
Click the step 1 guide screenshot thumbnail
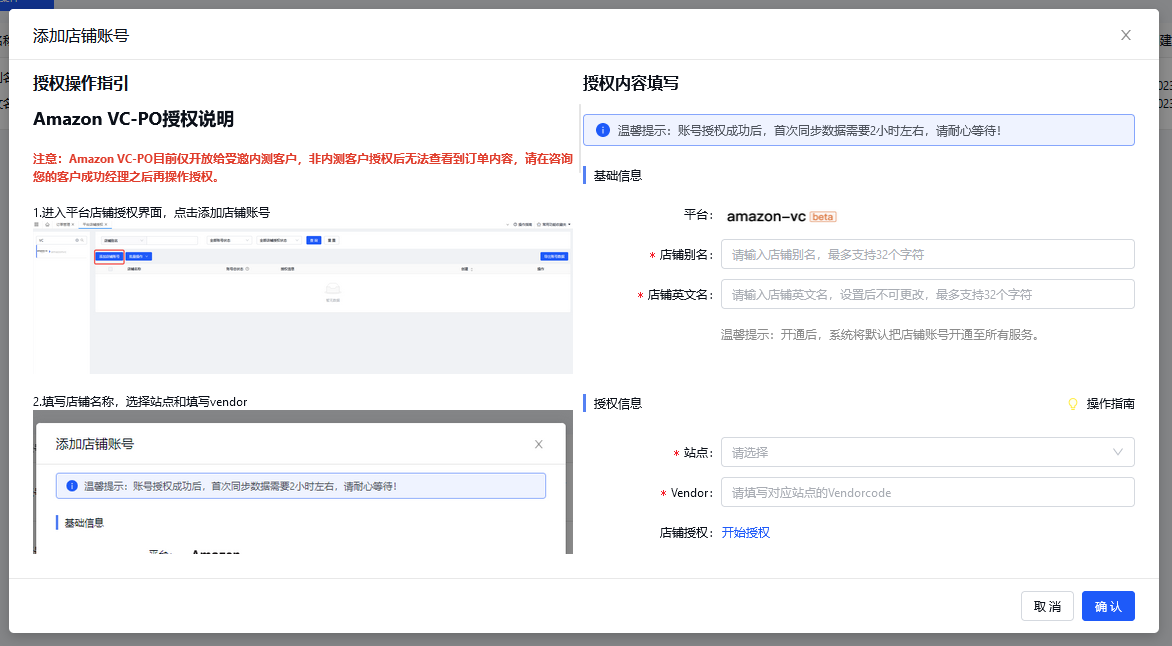click(x=303, y=297)
